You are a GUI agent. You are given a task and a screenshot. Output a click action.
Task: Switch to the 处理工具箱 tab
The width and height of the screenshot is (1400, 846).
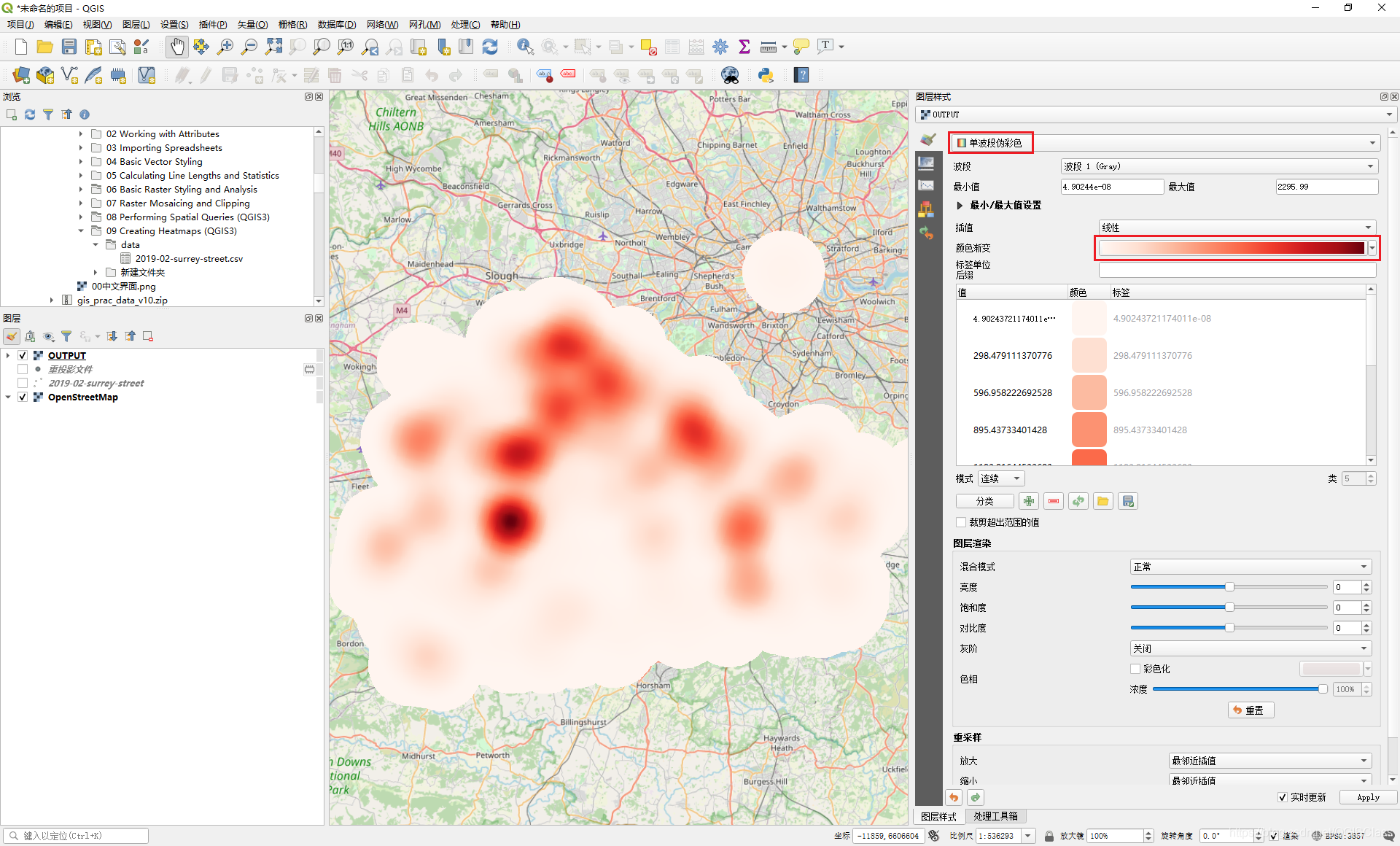tap(995, 816)
